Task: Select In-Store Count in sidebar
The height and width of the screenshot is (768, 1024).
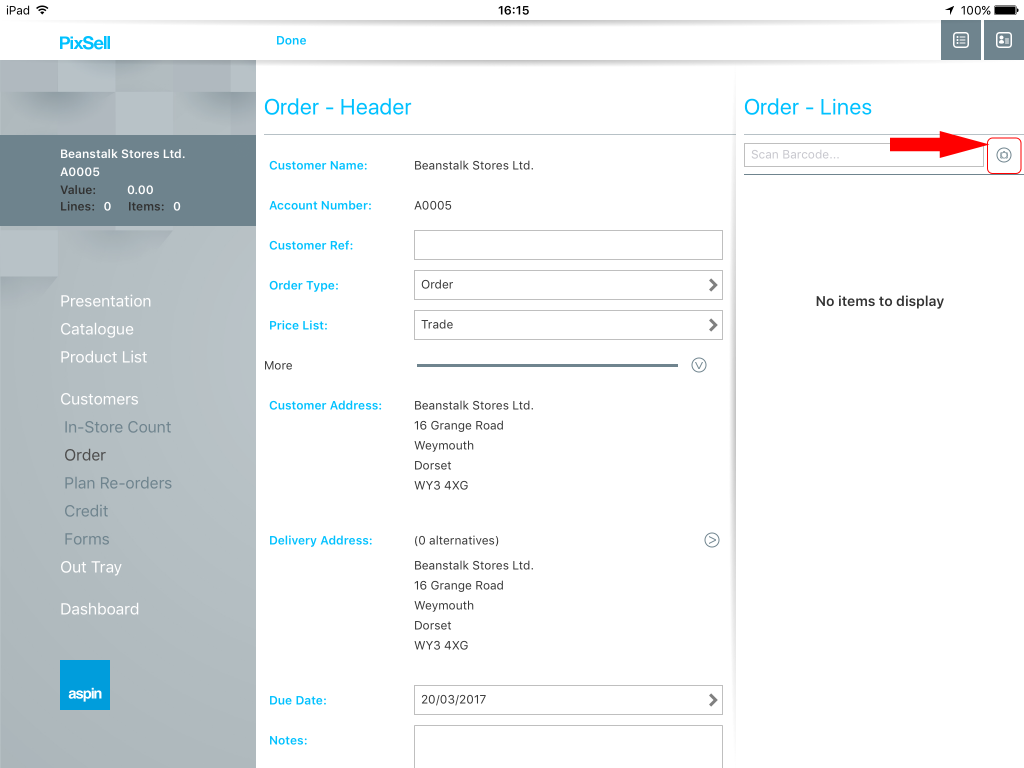Action: click(118, 427)
